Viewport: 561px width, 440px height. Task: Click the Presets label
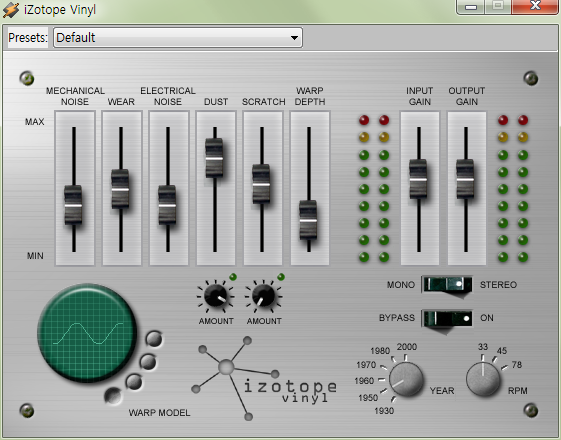(x=28, y=38)
